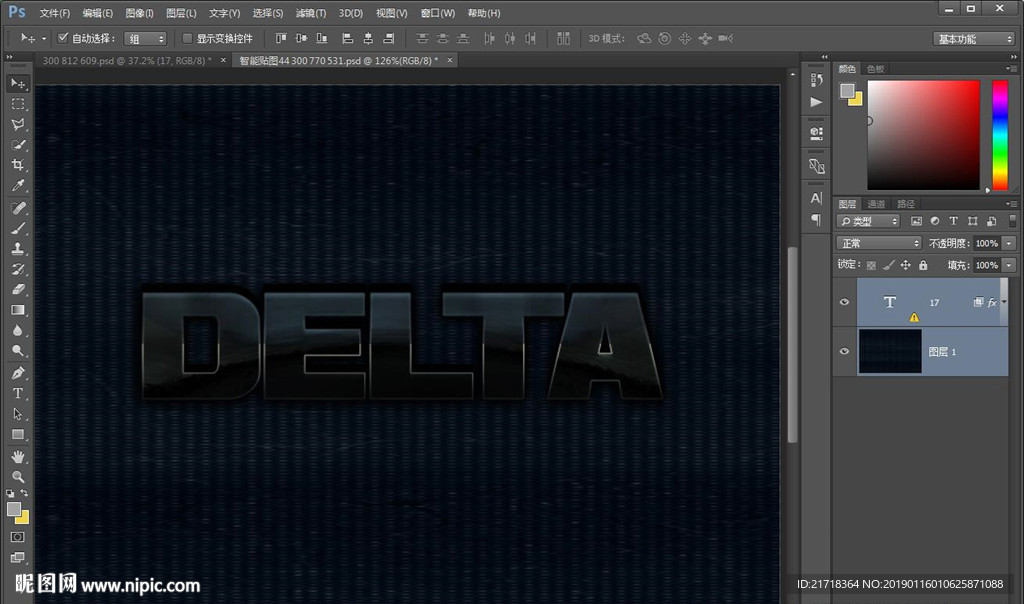This screenshot has height=604, width=1024.
Task: Select the Rectangular Marquee tool
Action: [18, 104]
